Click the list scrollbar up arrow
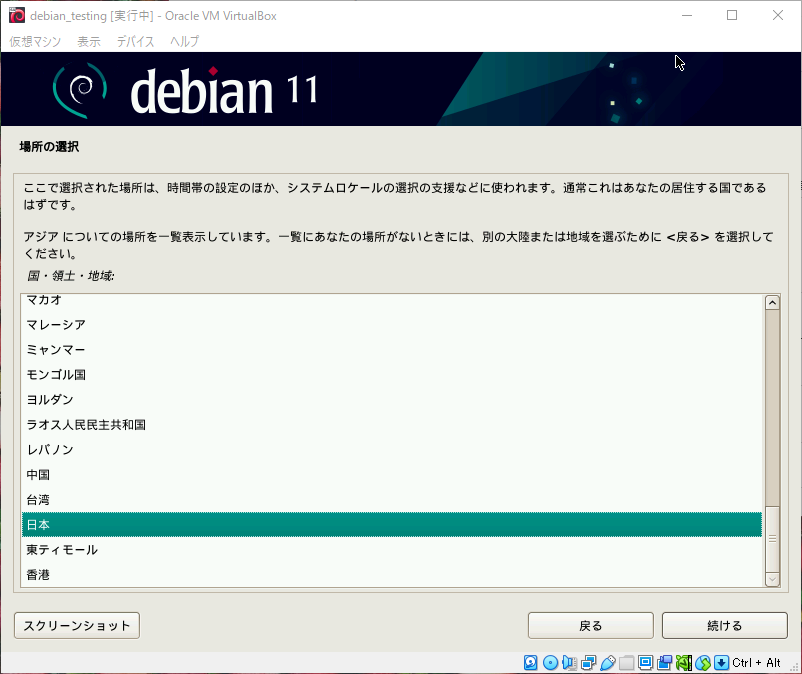The width and height of the screenshot is (802, 674). (772, 303)
